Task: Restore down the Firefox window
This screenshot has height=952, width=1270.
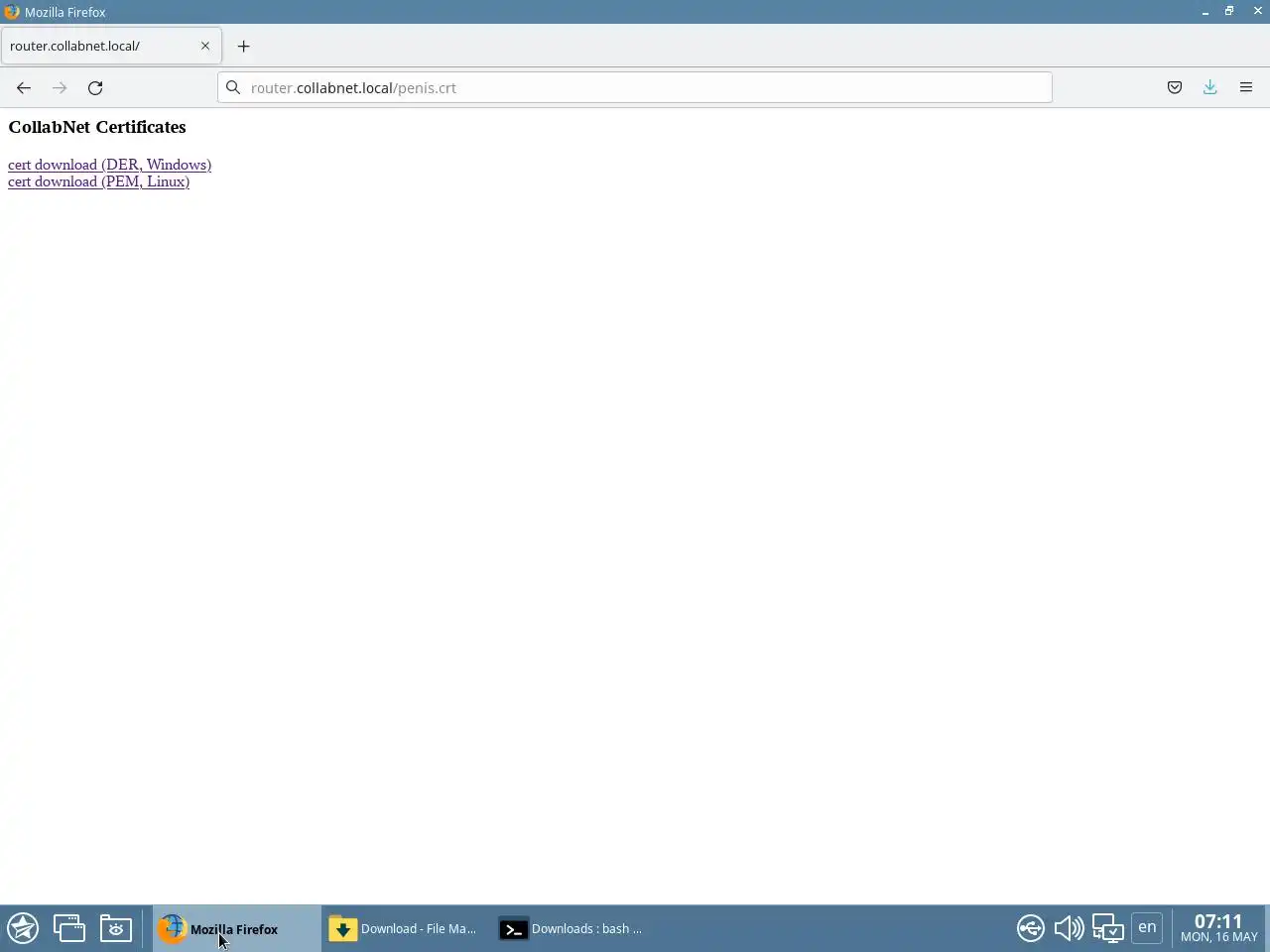Action: 1229,12
